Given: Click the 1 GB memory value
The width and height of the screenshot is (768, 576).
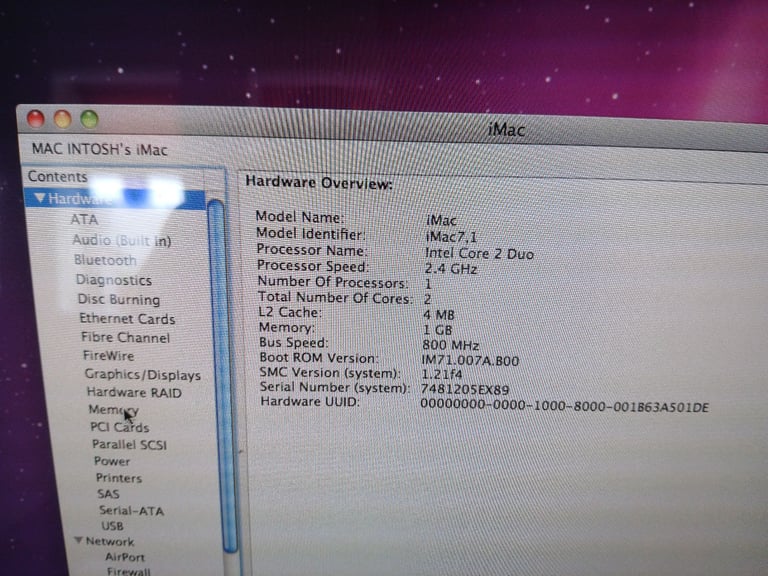Looking at the screenshot, I should pos(438,330).
